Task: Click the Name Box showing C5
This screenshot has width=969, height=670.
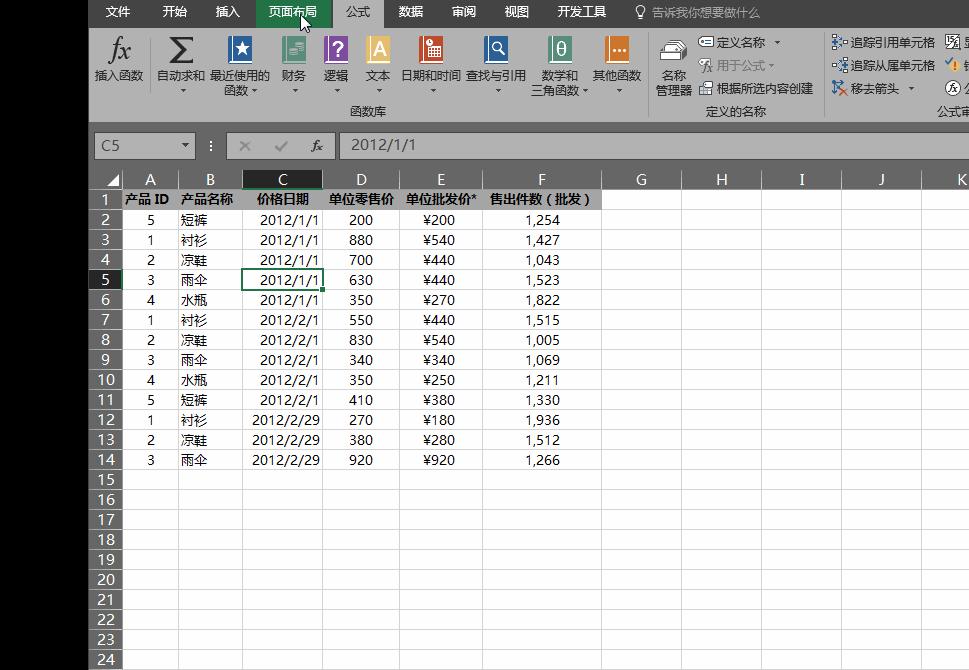Action: point(137,146)
